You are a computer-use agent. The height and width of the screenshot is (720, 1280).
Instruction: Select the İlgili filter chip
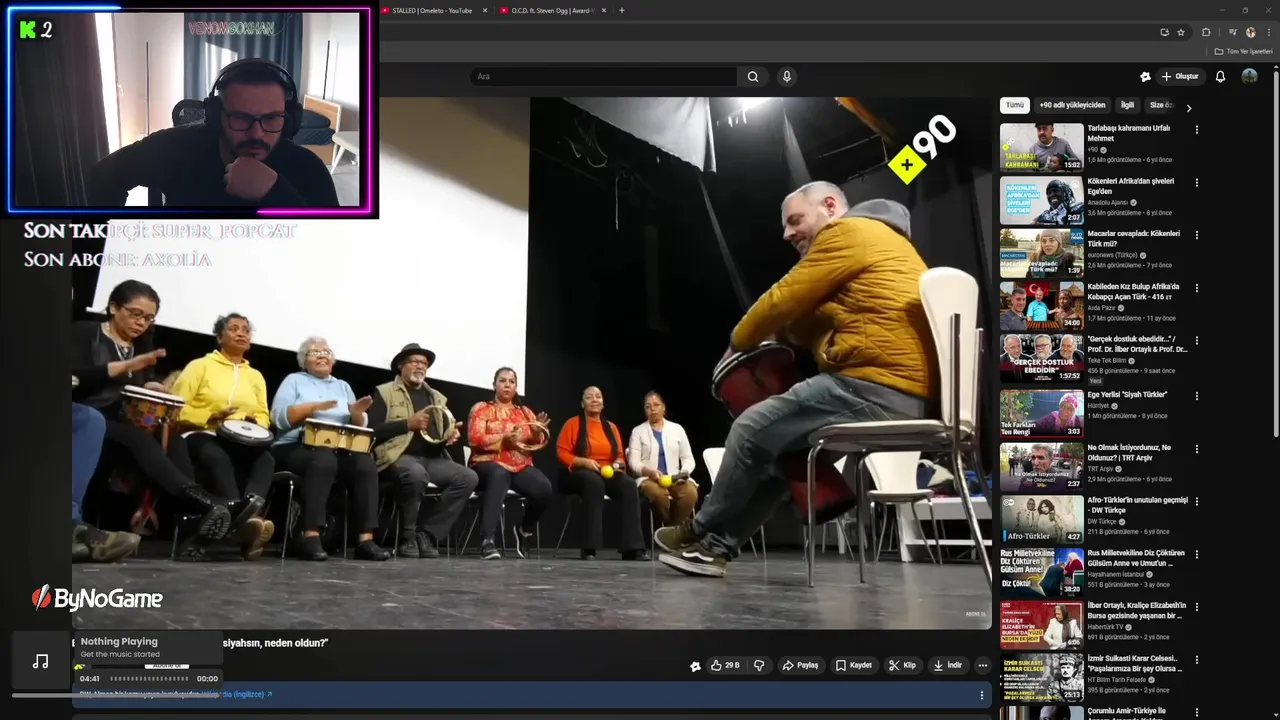pyautogui.click(x=1127, y=105)
